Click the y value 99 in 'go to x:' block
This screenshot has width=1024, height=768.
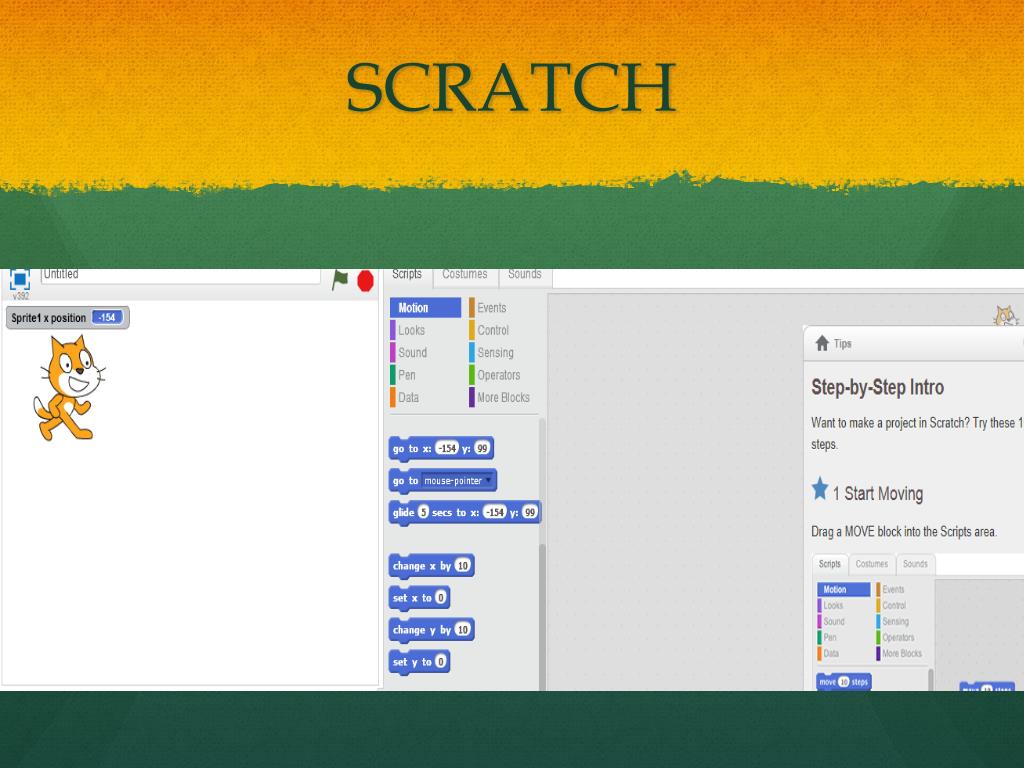pyautogui.click(x=482, y=448)
